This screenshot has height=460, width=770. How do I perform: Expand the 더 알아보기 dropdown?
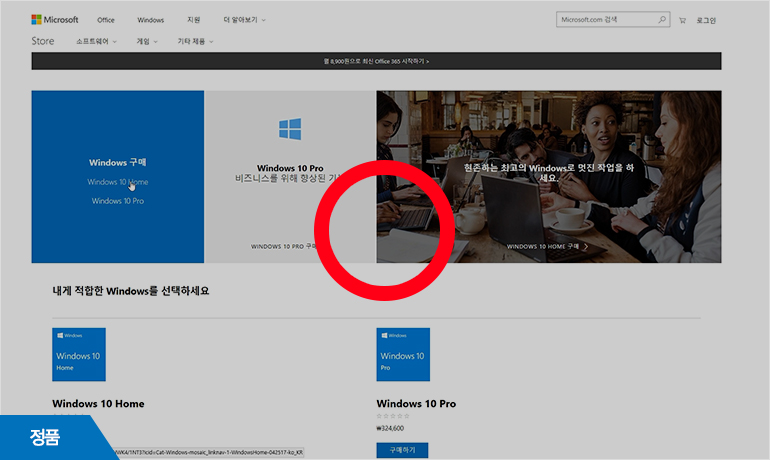244,20
